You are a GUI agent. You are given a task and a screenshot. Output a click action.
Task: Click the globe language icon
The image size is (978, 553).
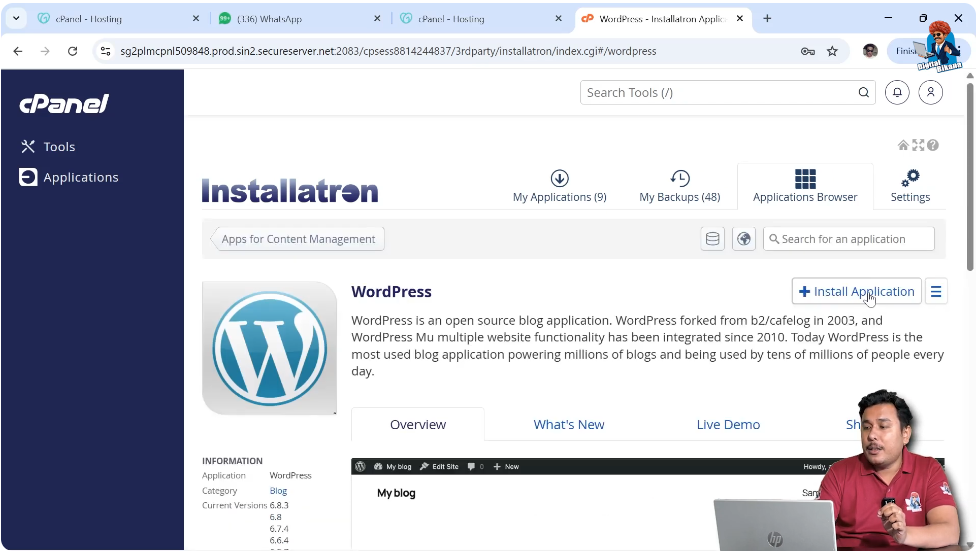point(743,239)
